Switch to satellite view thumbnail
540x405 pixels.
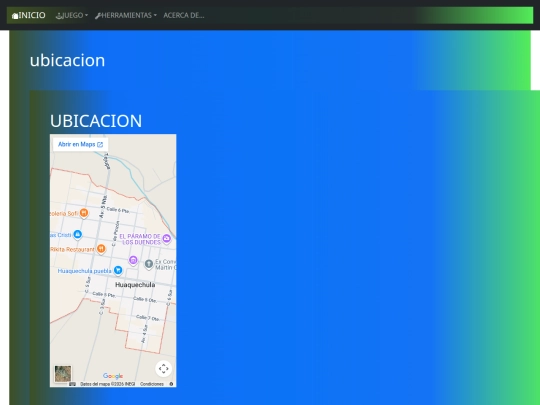pos(63,374)
